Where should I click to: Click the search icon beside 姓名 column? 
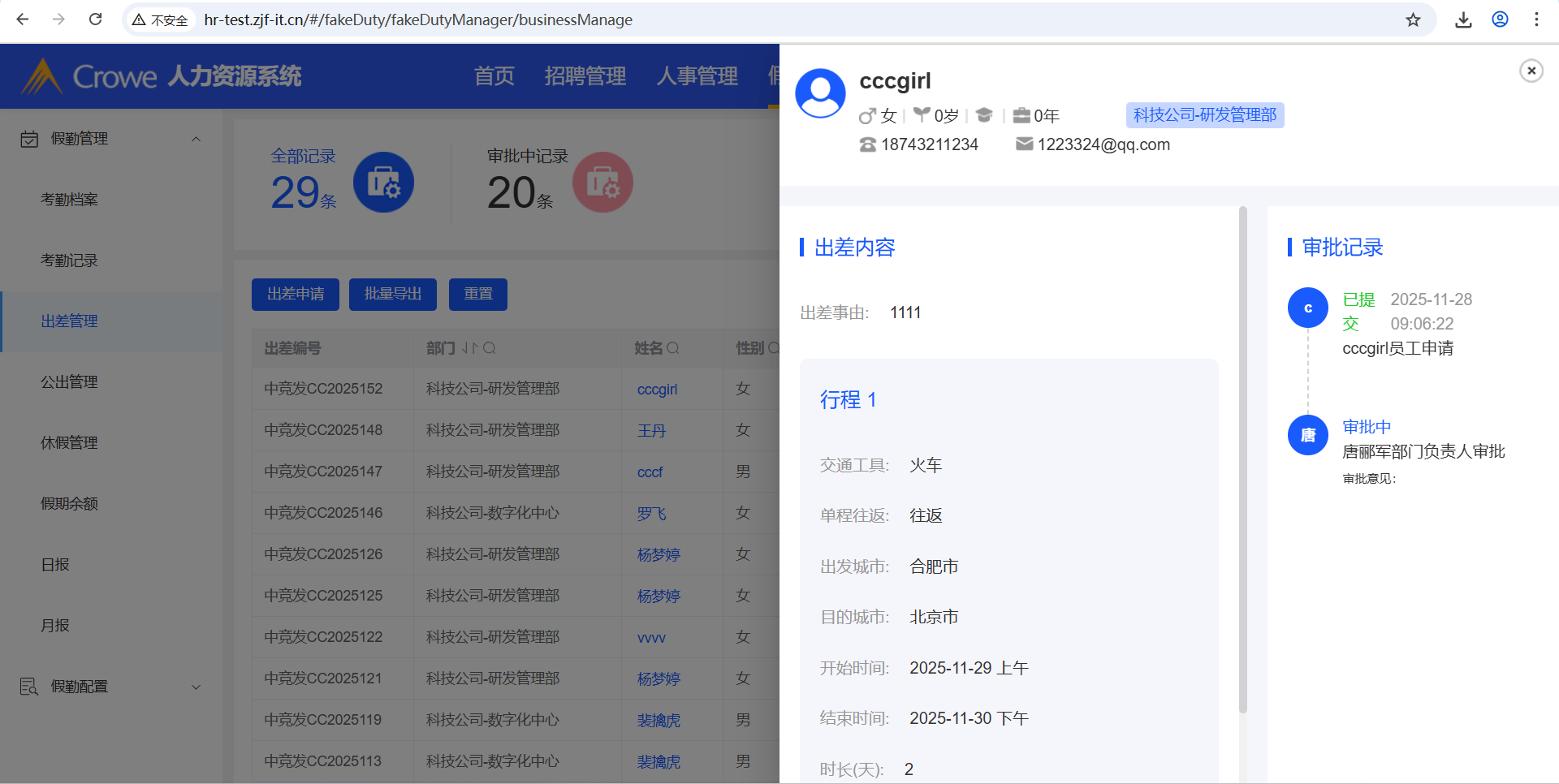(x=673, y=348)
